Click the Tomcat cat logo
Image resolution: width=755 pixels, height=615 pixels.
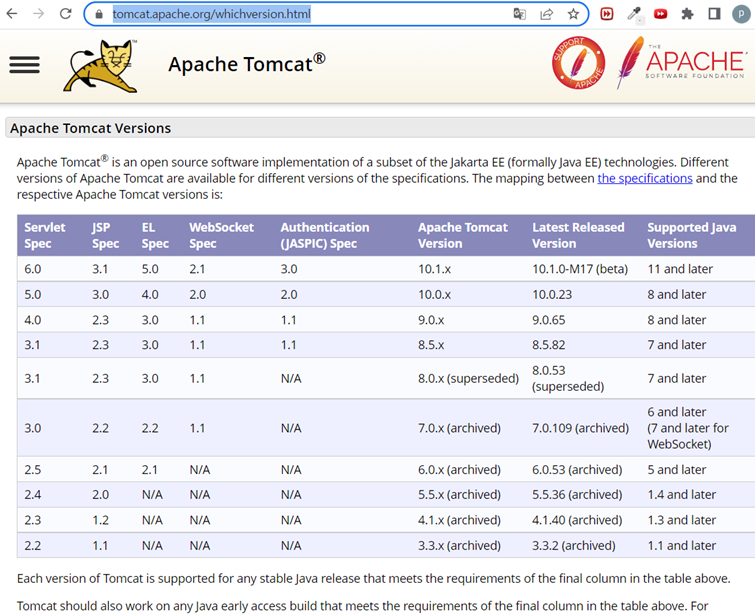[101, 66]
